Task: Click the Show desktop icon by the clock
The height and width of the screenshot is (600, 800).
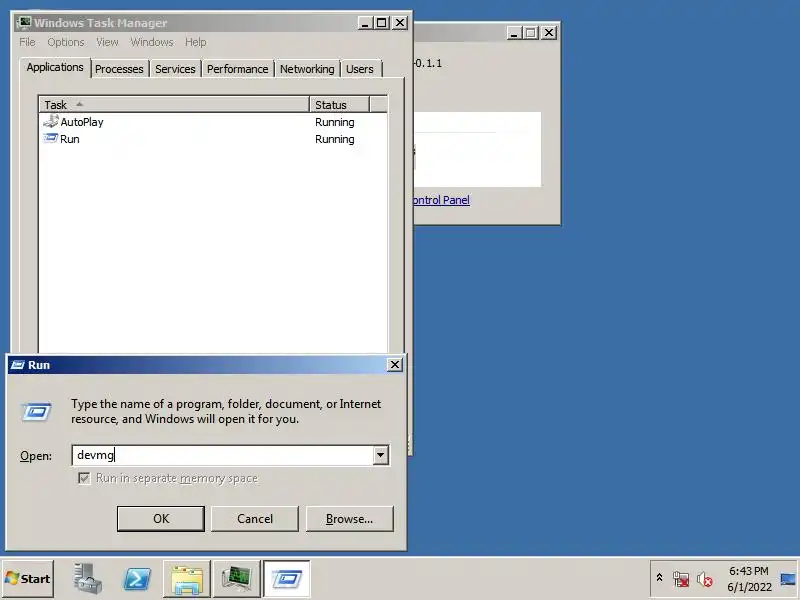Action: (x=788, y=579)
